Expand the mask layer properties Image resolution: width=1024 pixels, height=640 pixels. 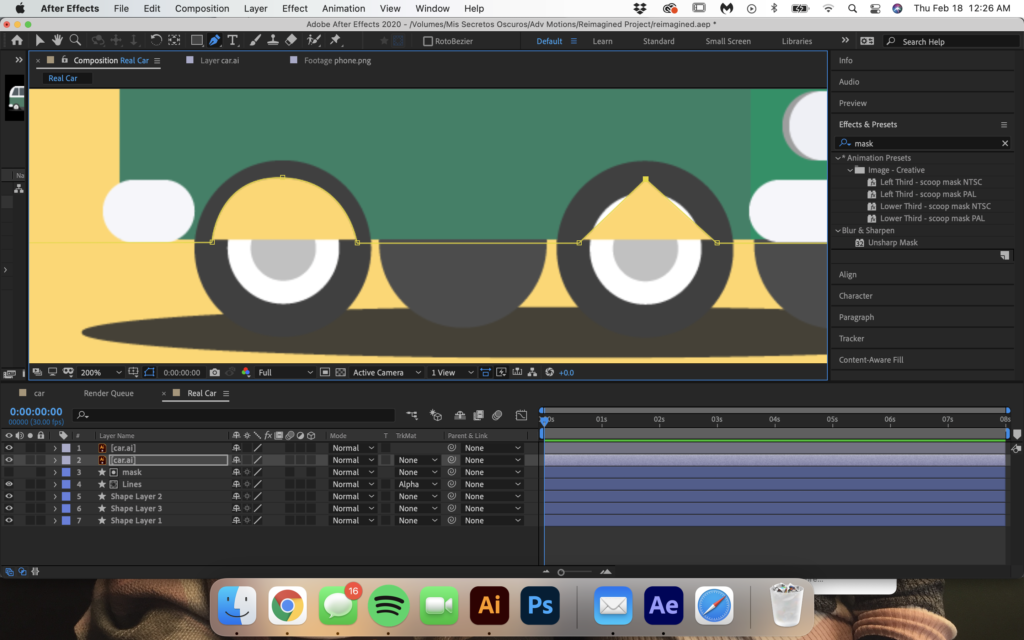point(55,472)
